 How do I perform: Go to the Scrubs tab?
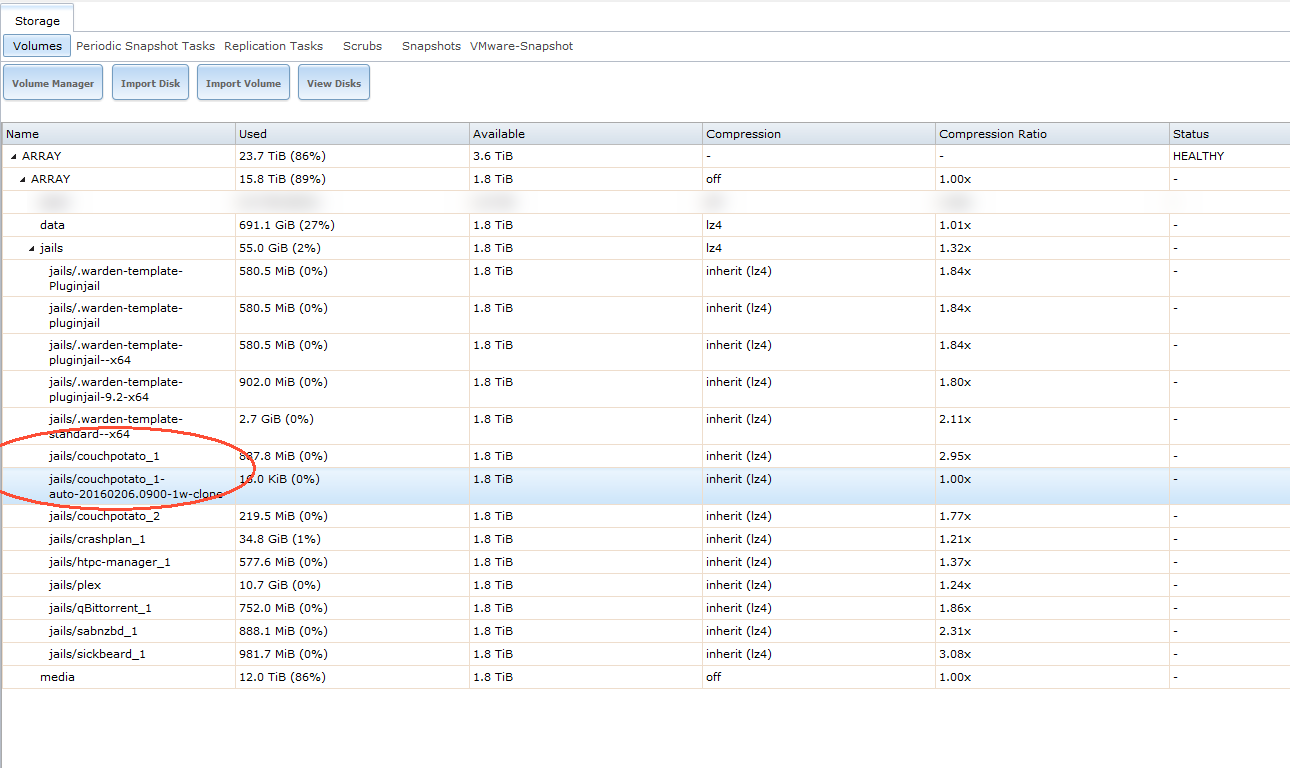click(362, 46)
